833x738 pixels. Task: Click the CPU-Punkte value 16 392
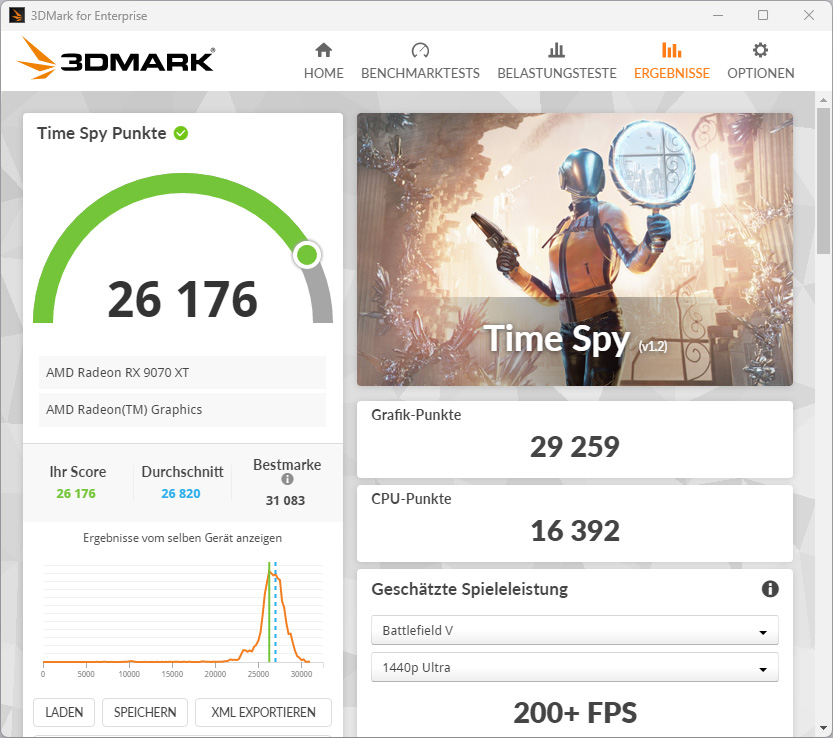tap(575, 531)
